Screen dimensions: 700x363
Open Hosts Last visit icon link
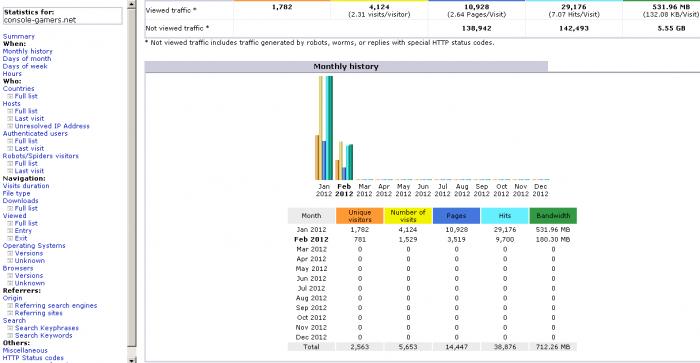(x=10, y=119)
